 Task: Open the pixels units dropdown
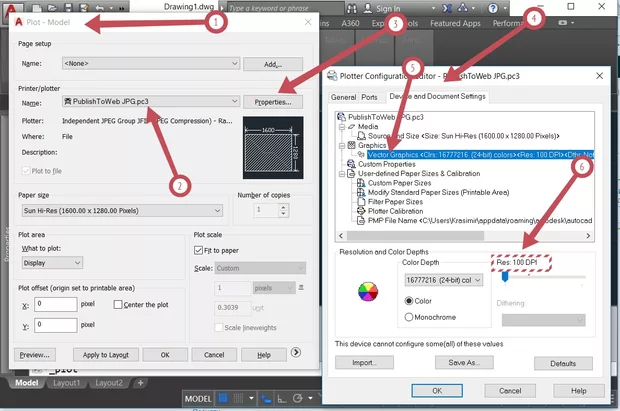click(x=274, y=288)
